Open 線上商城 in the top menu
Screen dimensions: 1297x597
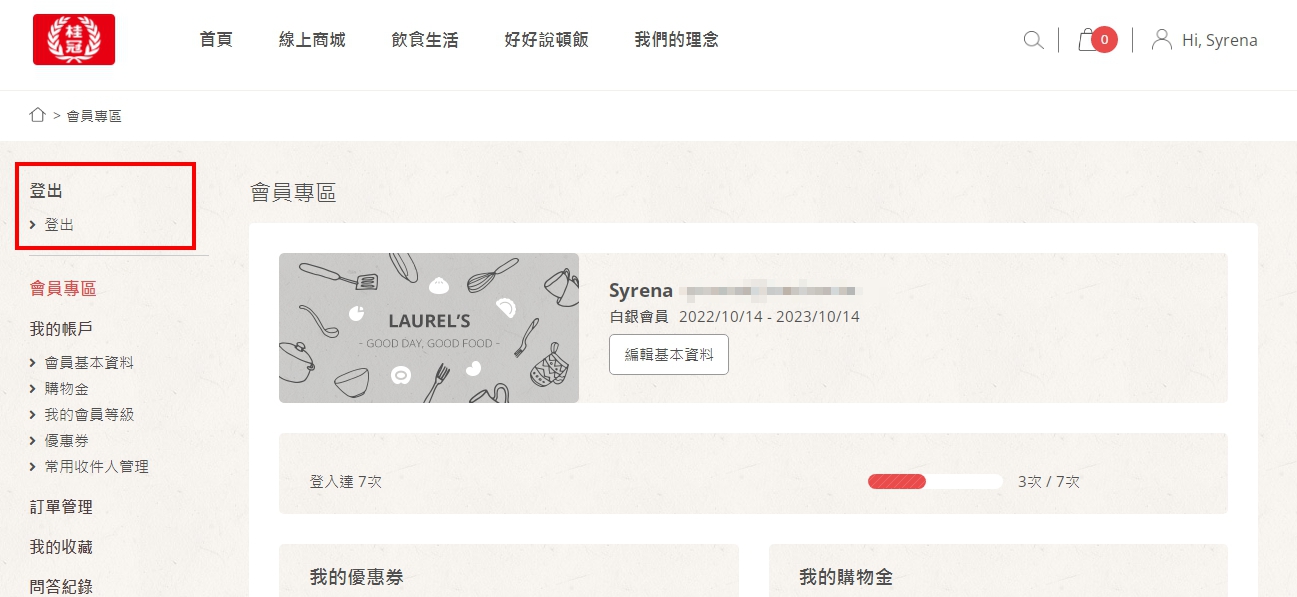(x=312, y=40)
